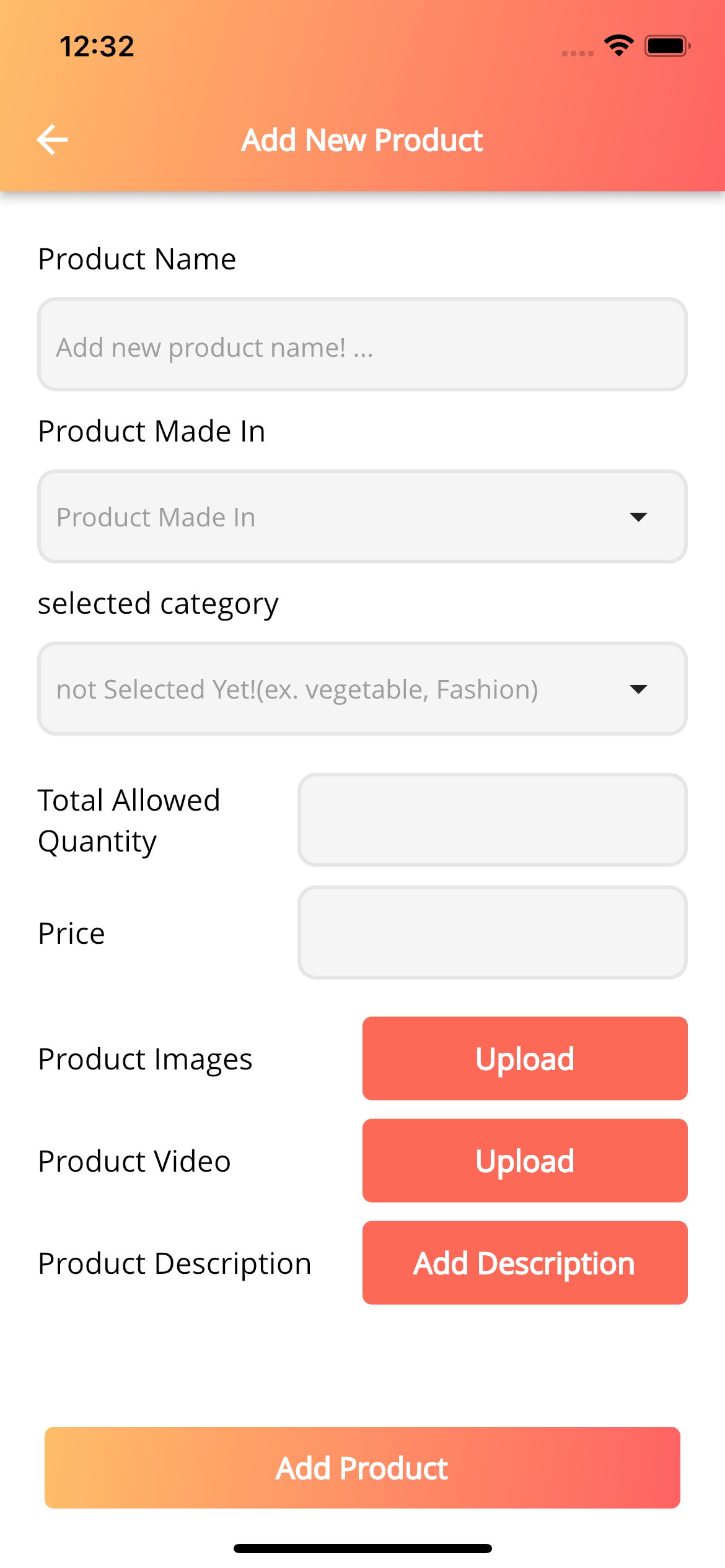Tap the Add New Product title
The image size is (725, 1568).
coord(362,140)
